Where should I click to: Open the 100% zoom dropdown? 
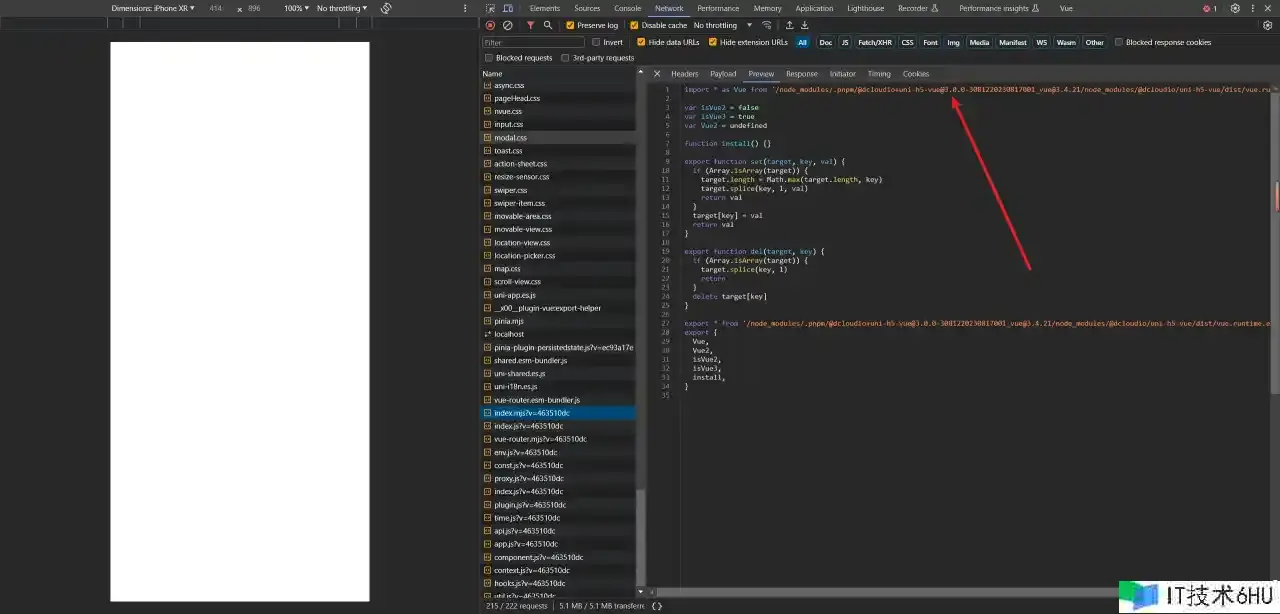tap(296, 8)
